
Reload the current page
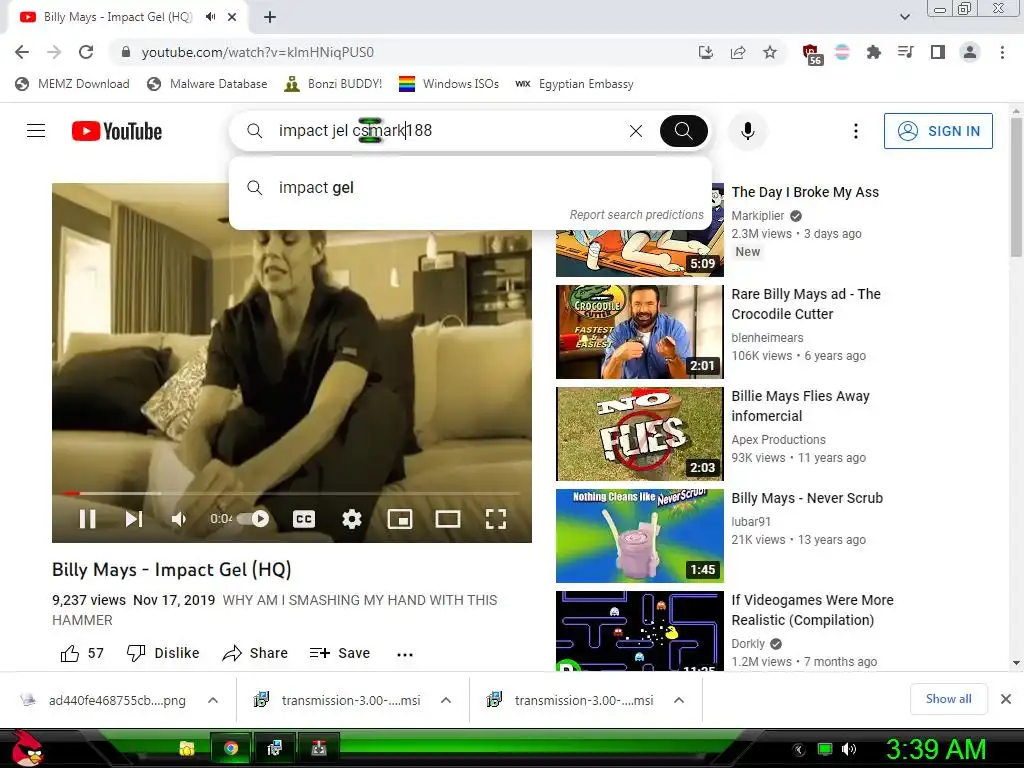86,52
